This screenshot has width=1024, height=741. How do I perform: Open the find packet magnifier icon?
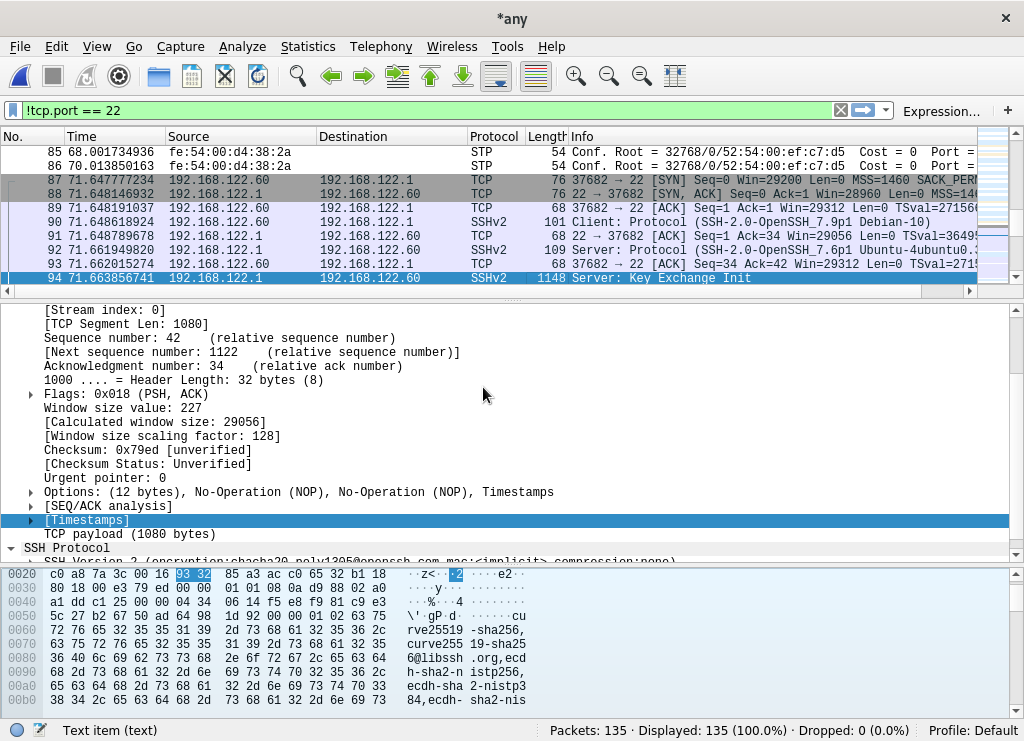point(296,76)
